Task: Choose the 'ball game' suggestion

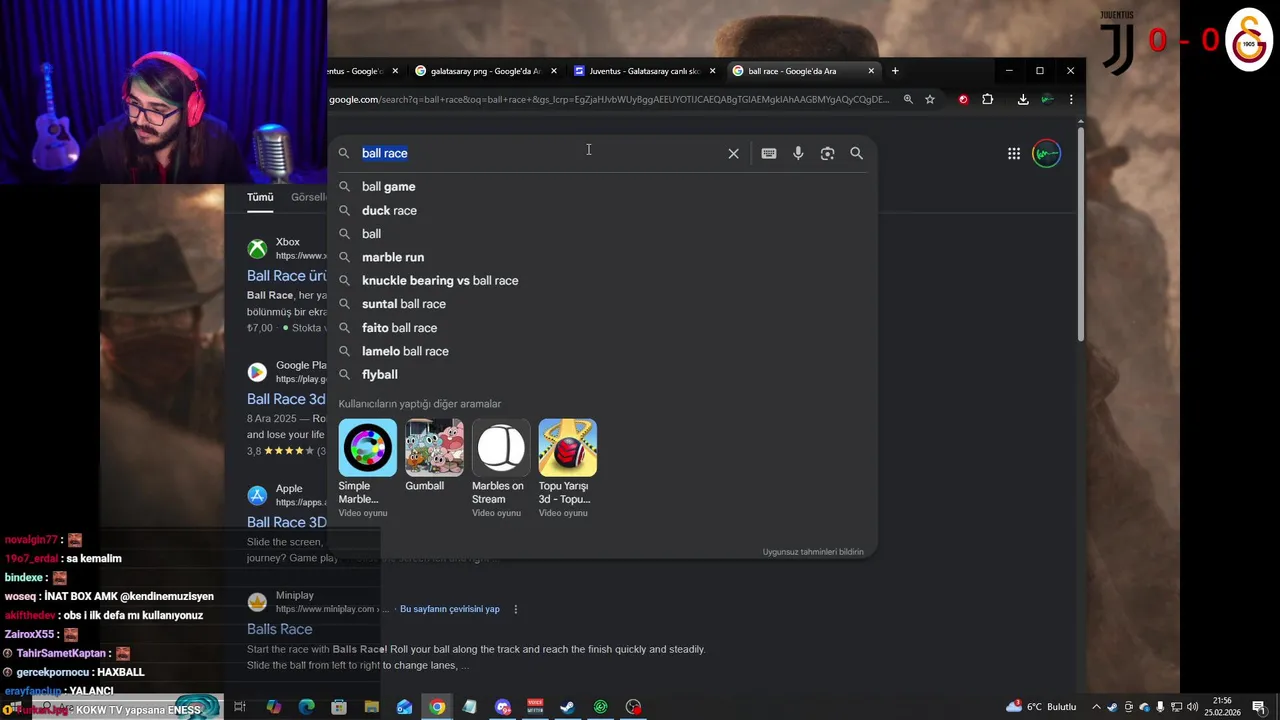Action: (388, 187)
